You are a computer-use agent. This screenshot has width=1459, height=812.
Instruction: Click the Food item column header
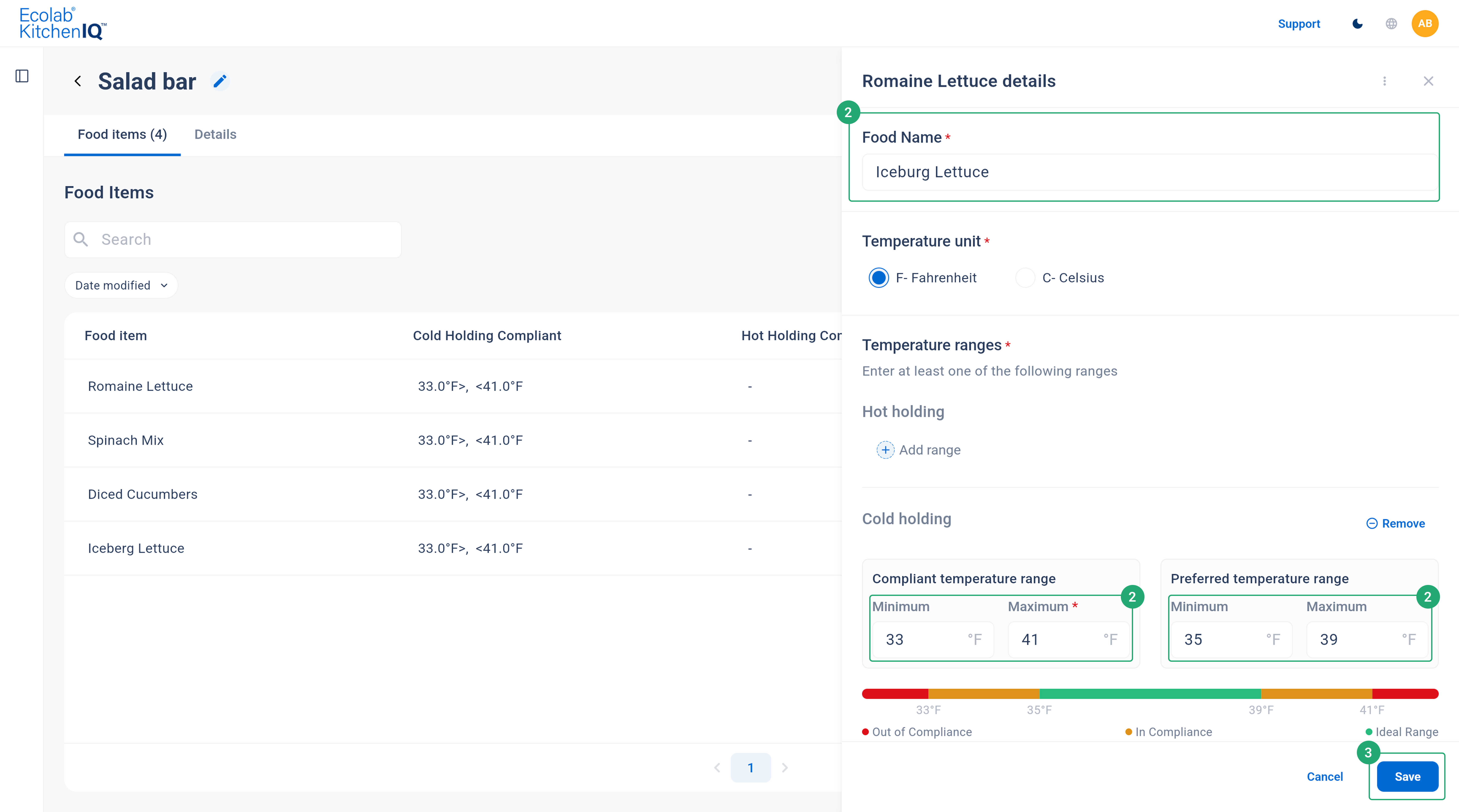(115, 336)
